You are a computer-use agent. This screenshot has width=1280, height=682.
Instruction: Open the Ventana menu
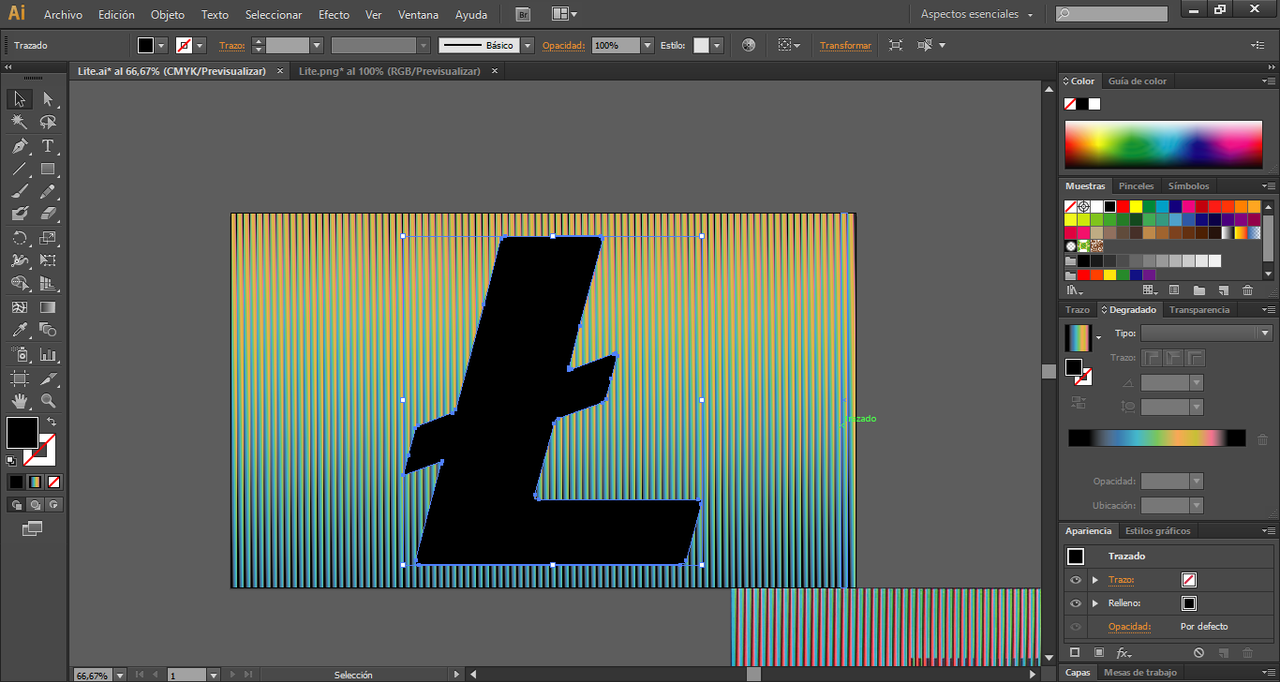pyautogui.click(x=418, y=15)
